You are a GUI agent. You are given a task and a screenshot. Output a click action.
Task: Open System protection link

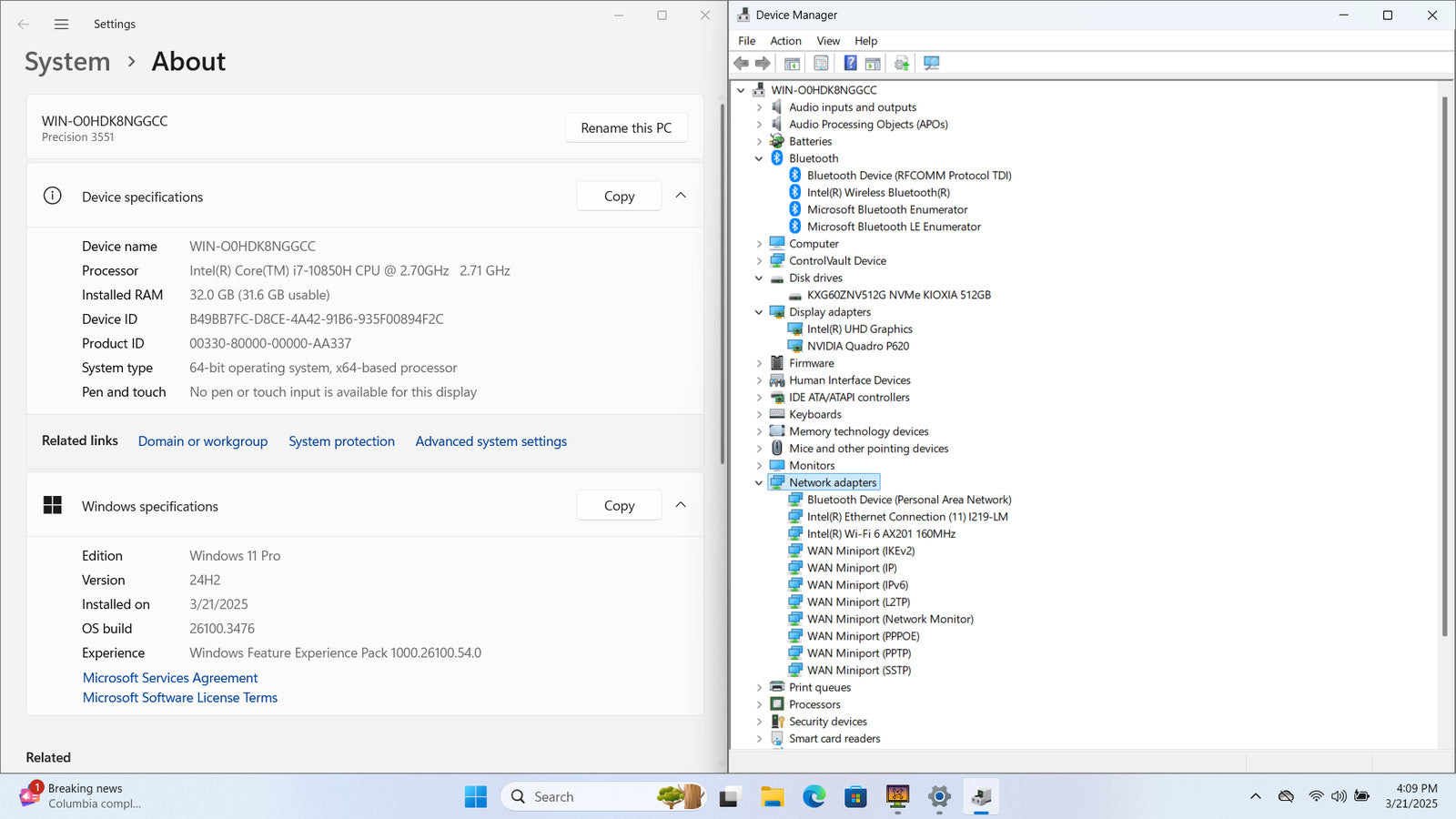341,441
